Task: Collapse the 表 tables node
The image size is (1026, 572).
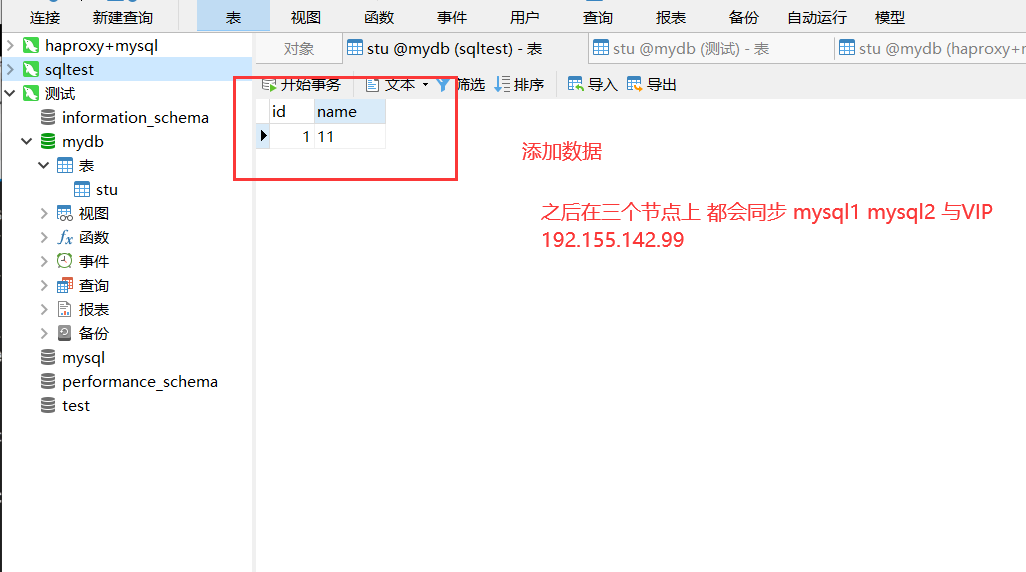Action: pos(44,166)
